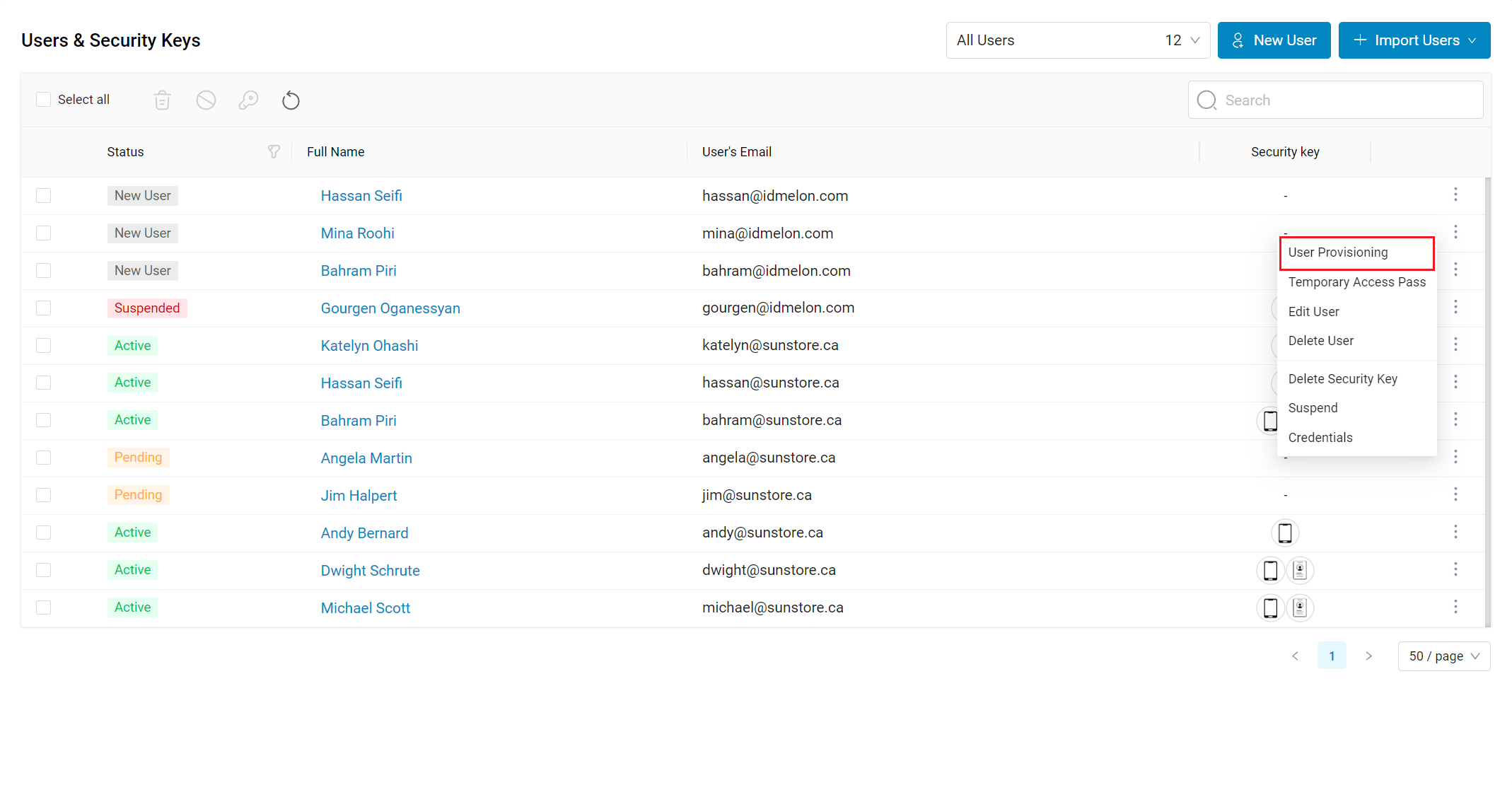The width and height of the screenshot is (1512, 785).
Task: Click Angela Martin's Pending status badge
Action: [x=138, y=458]
